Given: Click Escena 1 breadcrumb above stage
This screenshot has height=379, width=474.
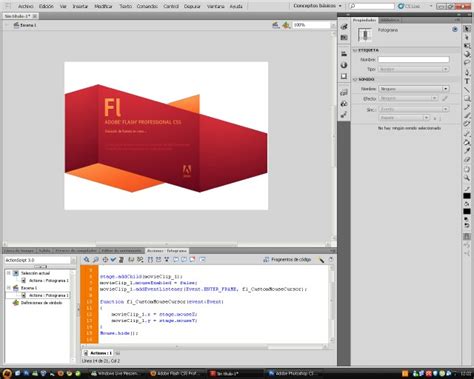Looking at the screenshot, I should 25,25.
